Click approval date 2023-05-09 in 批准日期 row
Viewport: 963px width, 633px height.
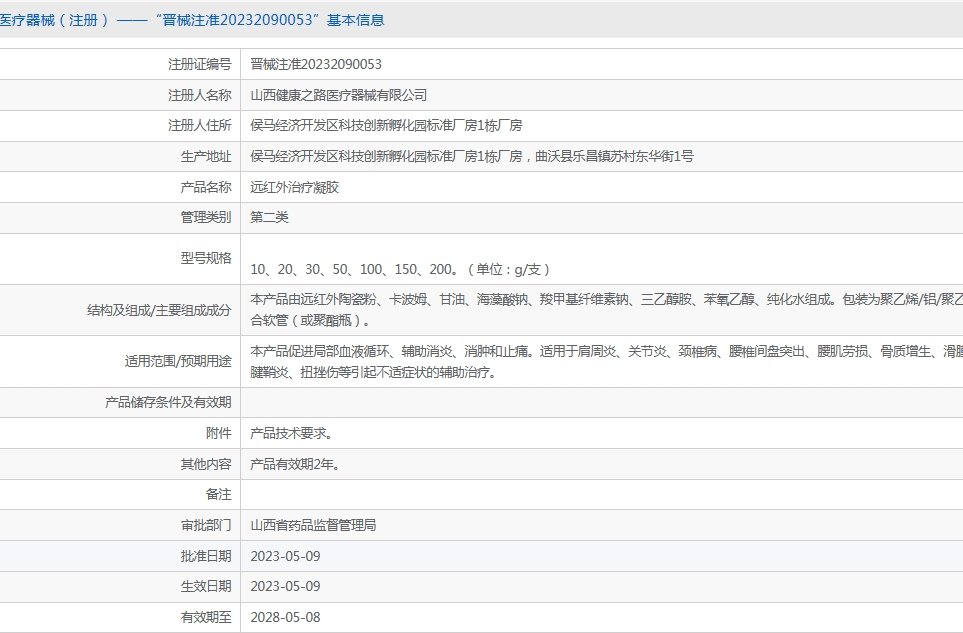point(285,556)
